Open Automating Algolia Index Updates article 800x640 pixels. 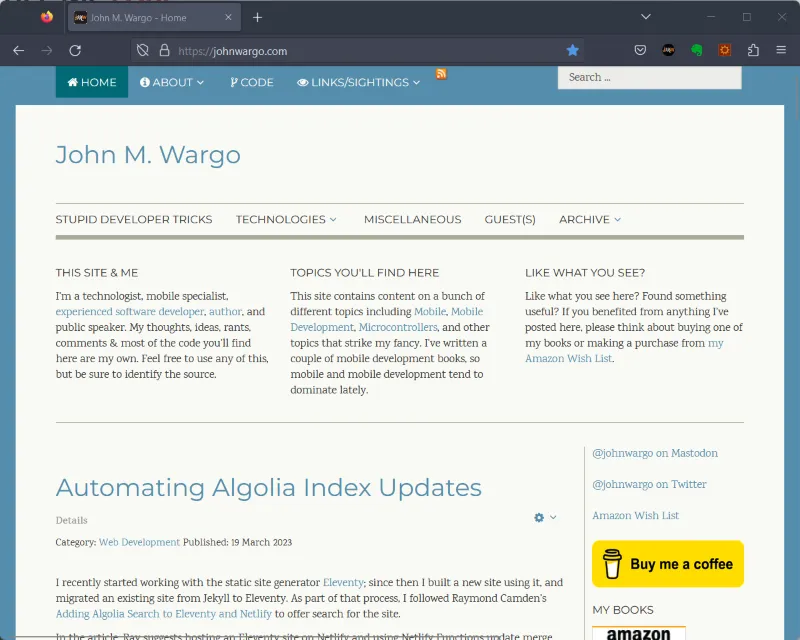click(268, 487)
